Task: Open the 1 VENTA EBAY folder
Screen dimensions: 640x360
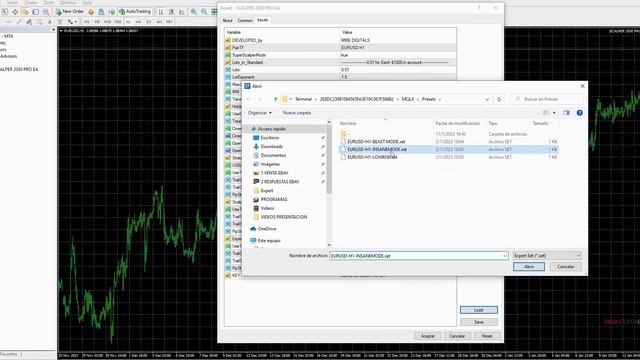Action: [274, 173]
